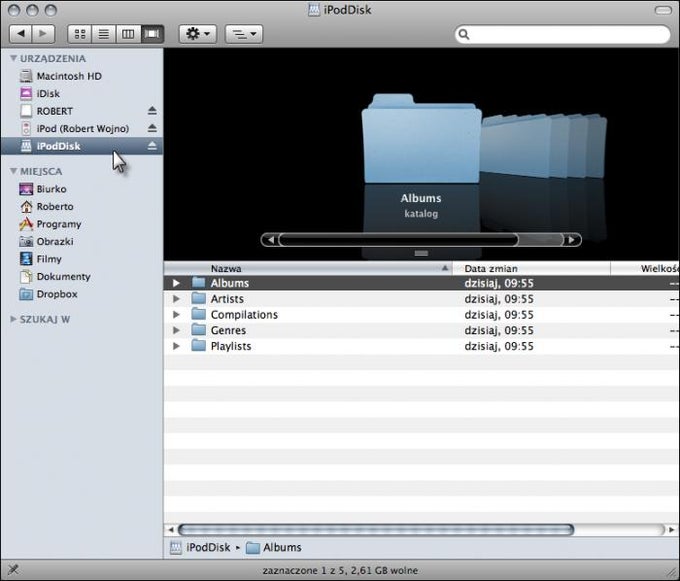The height and width of the screenshot is (581, 680).
Task: Select the Genres folder row
Action: click(x=422, y=330)
